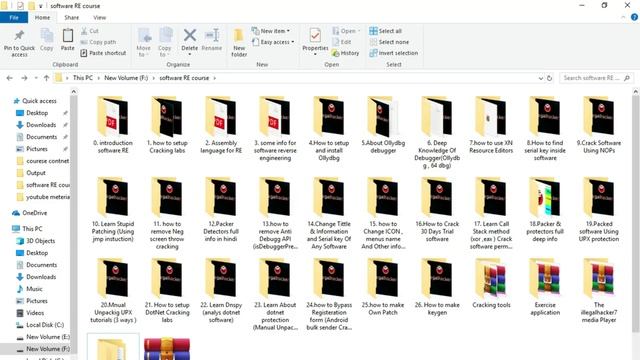Select Downloads under Quick access

click(x=41, y=125)
